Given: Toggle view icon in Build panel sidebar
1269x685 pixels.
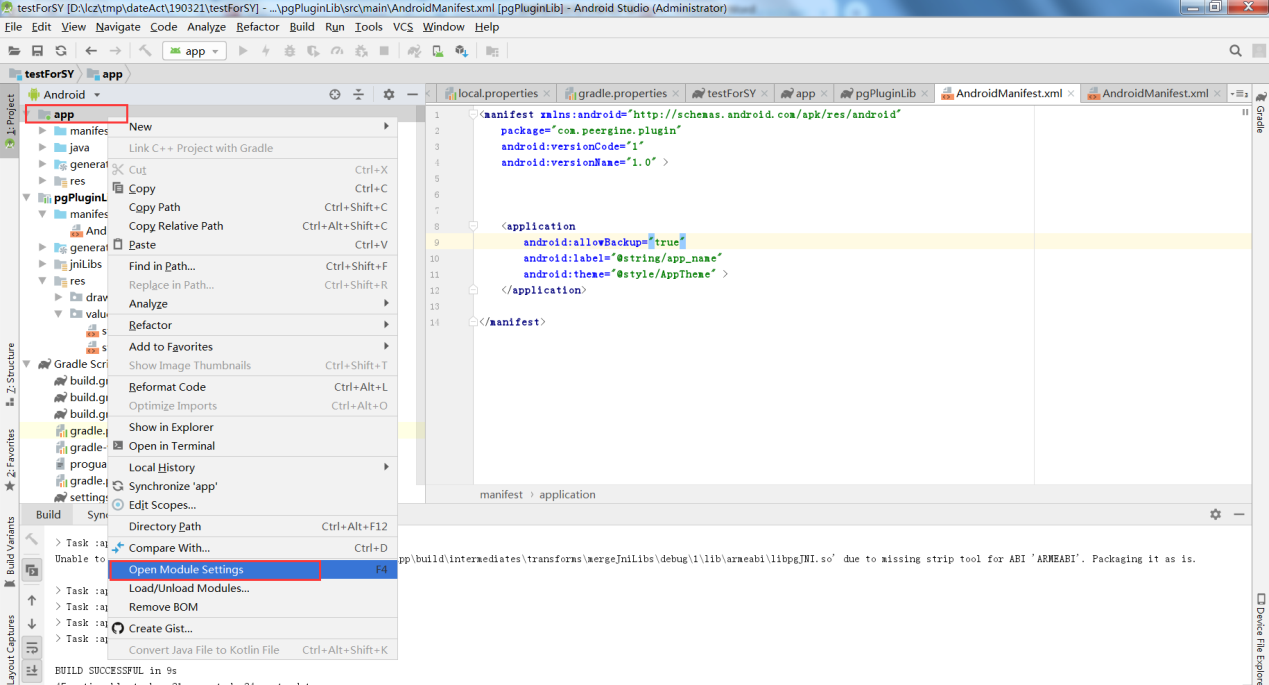Looking at the screenshot, I should (x=32, y=570).
